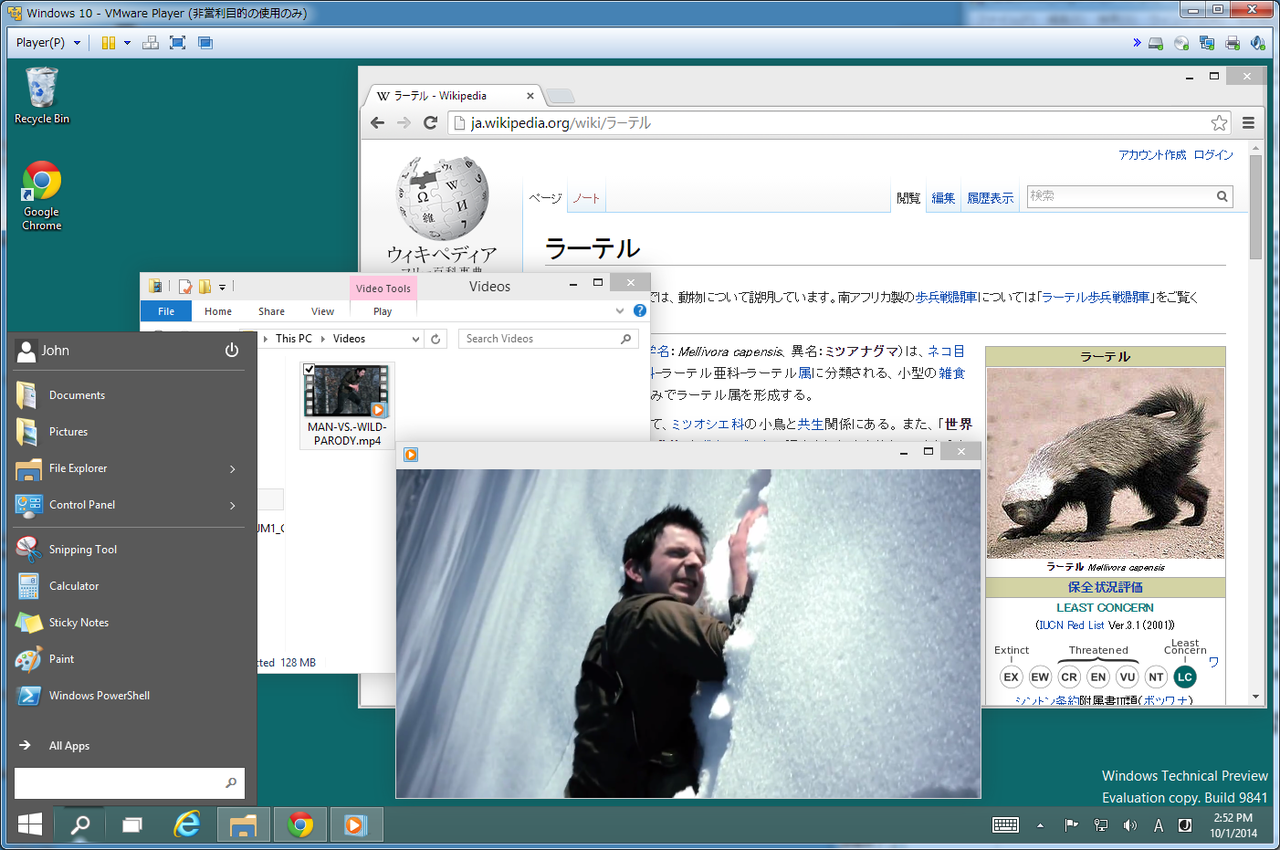Open the Share ribbon tab in Videos window
Viewport: 1280px width, 850px height.
point(271,311)
